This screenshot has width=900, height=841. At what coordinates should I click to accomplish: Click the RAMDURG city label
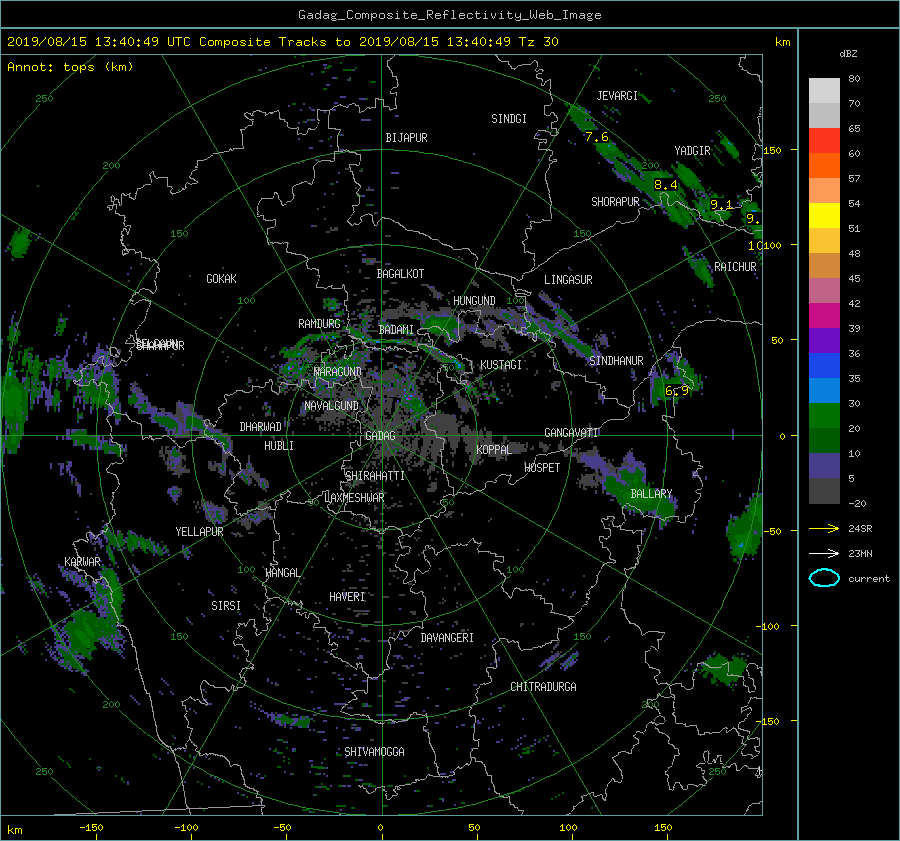point(319,324)
